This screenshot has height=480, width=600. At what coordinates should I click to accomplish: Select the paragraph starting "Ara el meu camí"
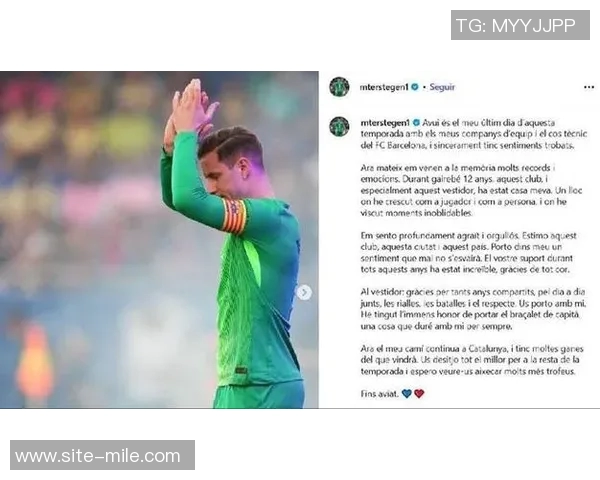[x=472, y=360]
